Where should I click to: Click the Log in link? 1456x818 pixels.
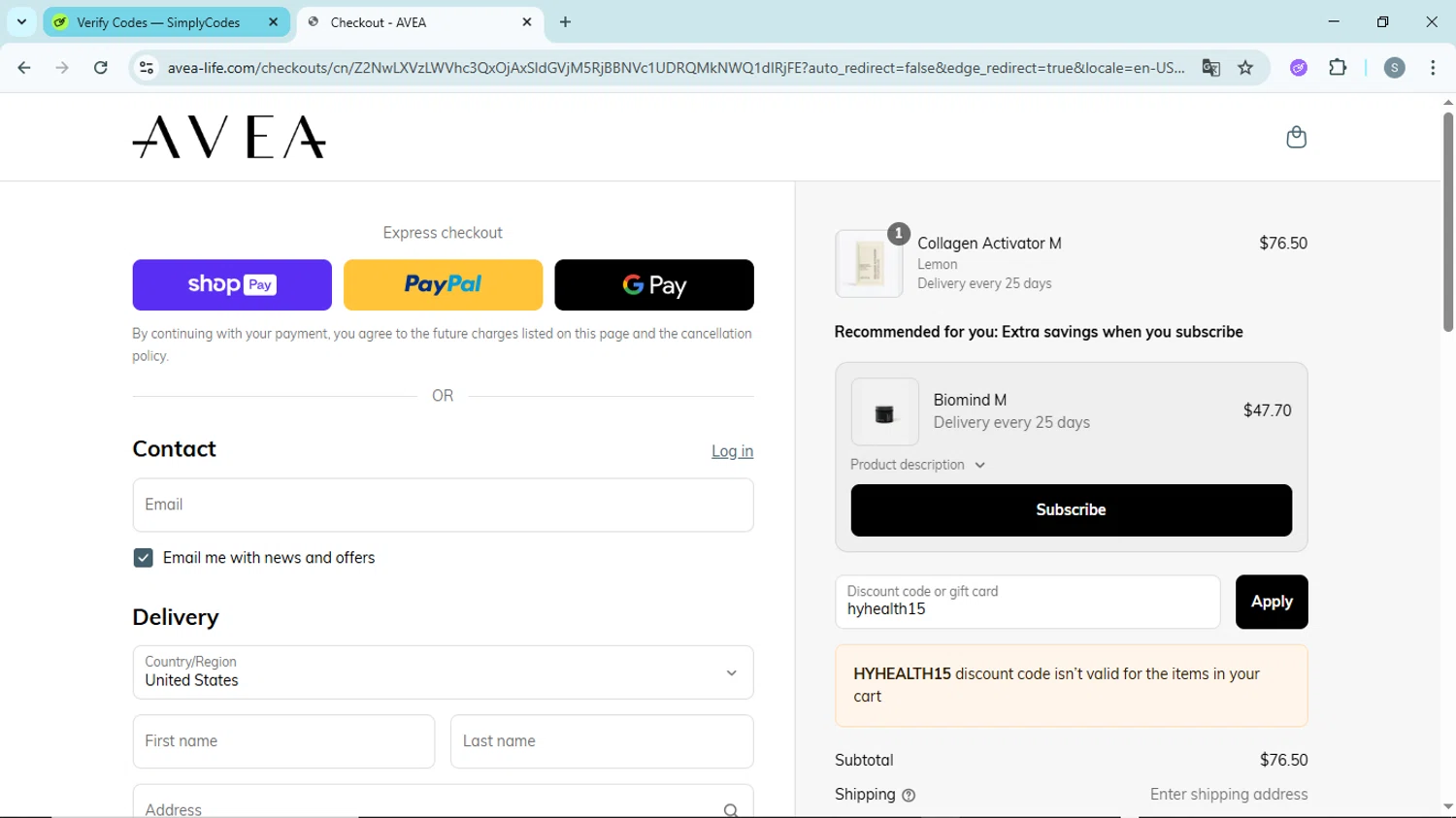click(x=732, y=451)
